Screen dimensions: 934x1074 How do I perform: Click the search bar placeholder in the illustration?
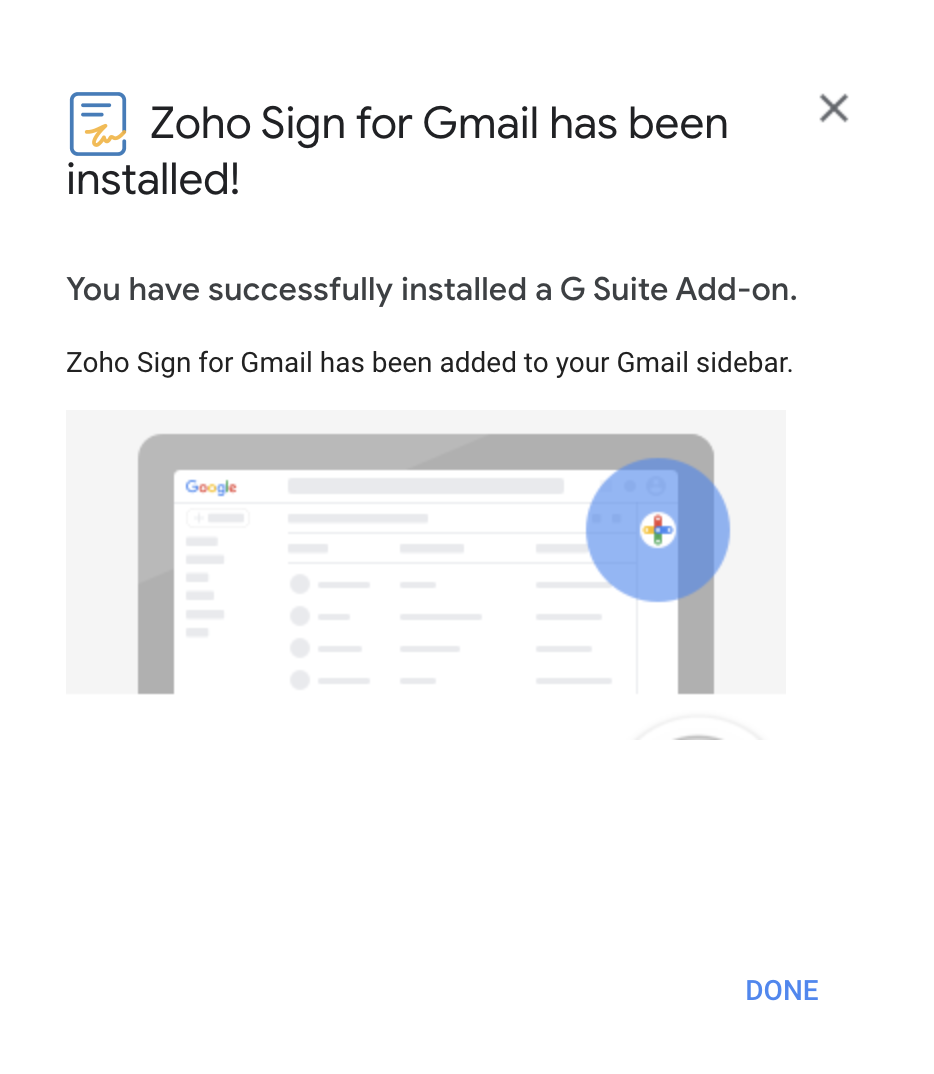425,487
